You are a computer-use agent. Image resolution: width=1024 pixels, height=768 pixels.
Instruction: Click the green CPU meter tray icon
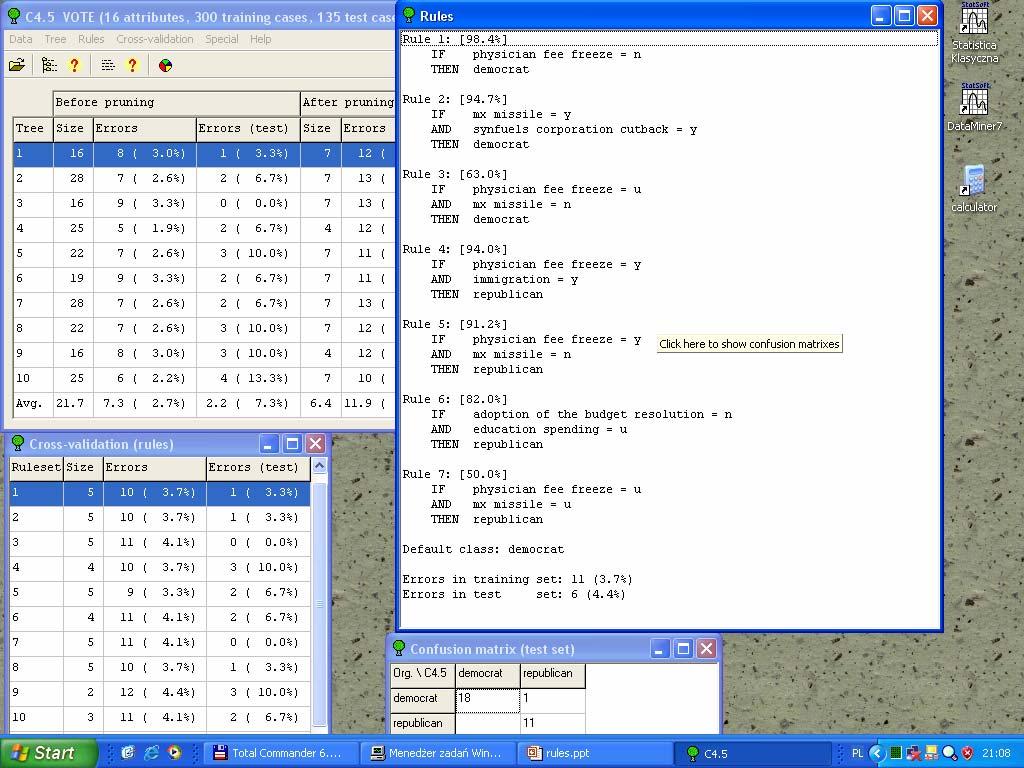point(896,753)
